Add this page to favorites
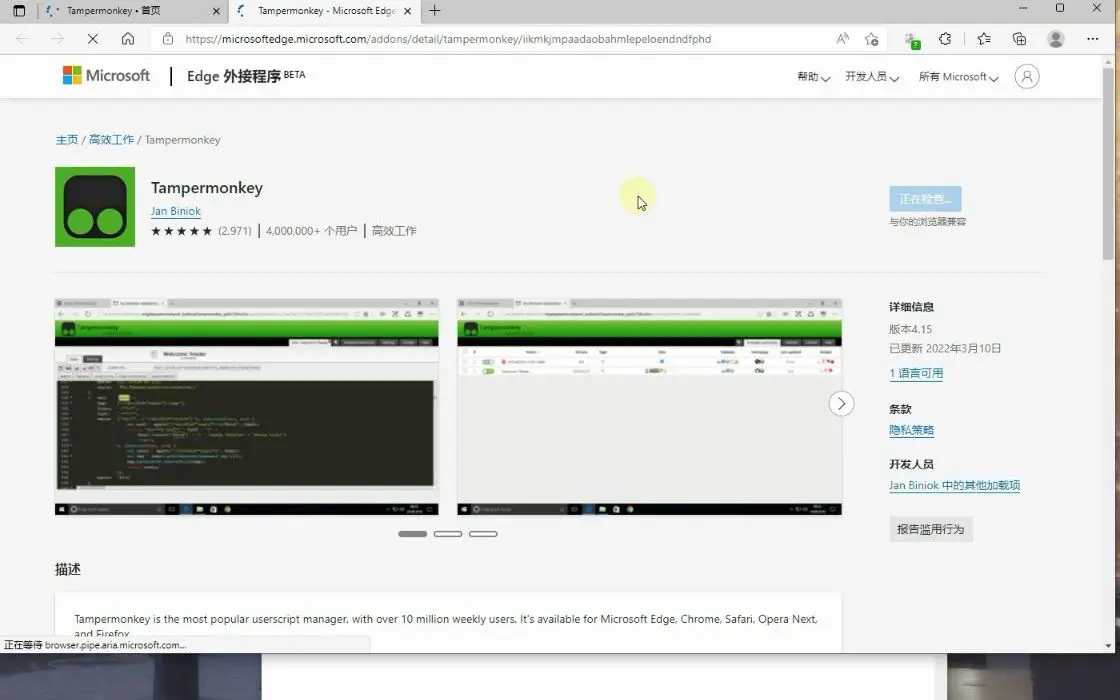 871,39
